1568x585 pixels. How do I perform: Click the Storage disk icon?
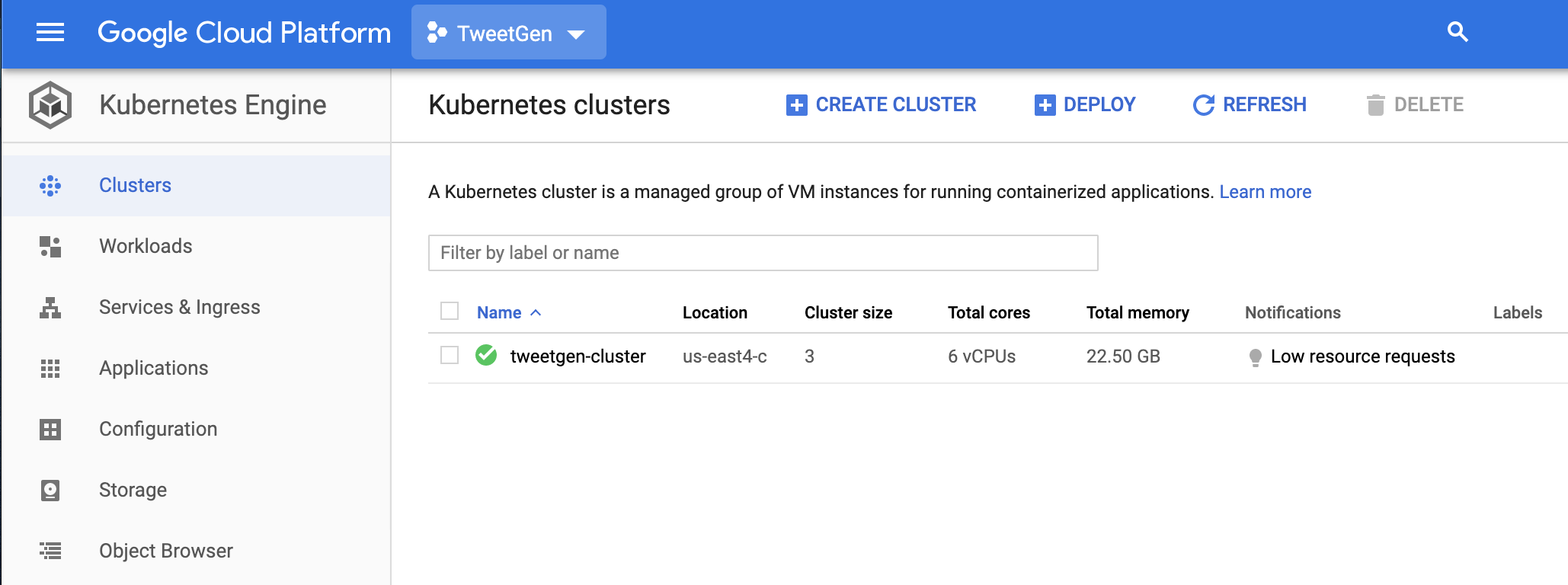(x=50, y=490)
